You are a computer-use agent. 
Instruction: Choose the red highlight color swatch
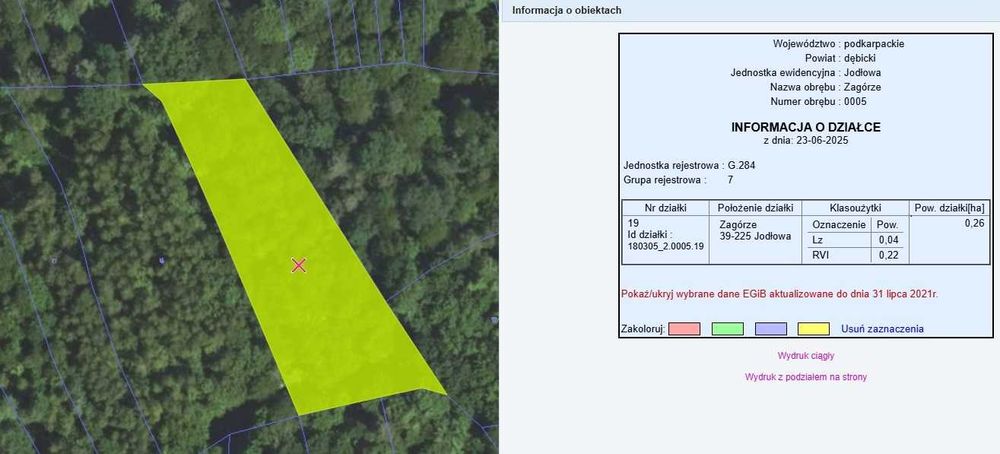click(684, 329)
